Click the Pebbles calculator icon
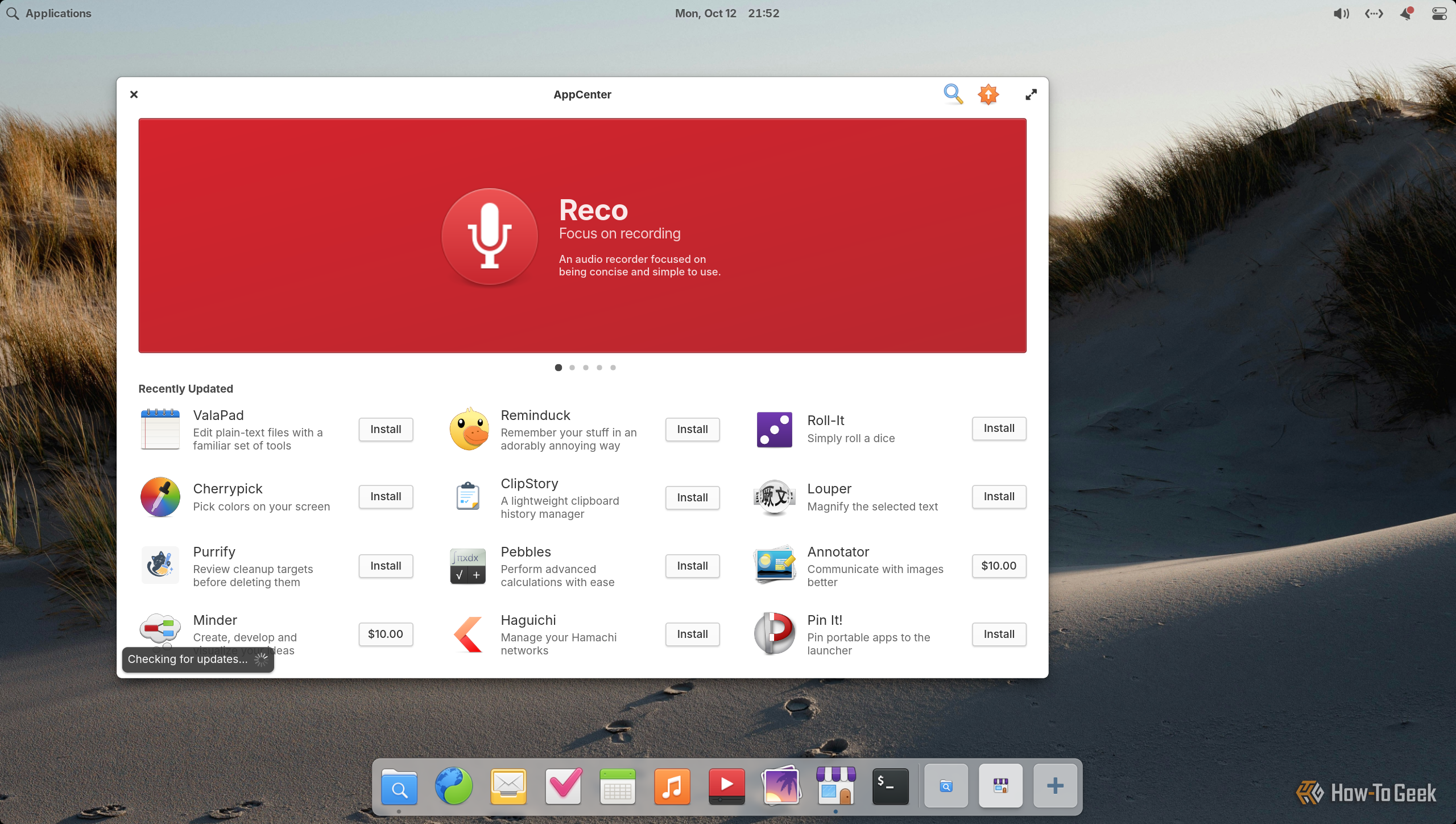Viewport: 1456px width, 824px height. [x=468, y=566]
